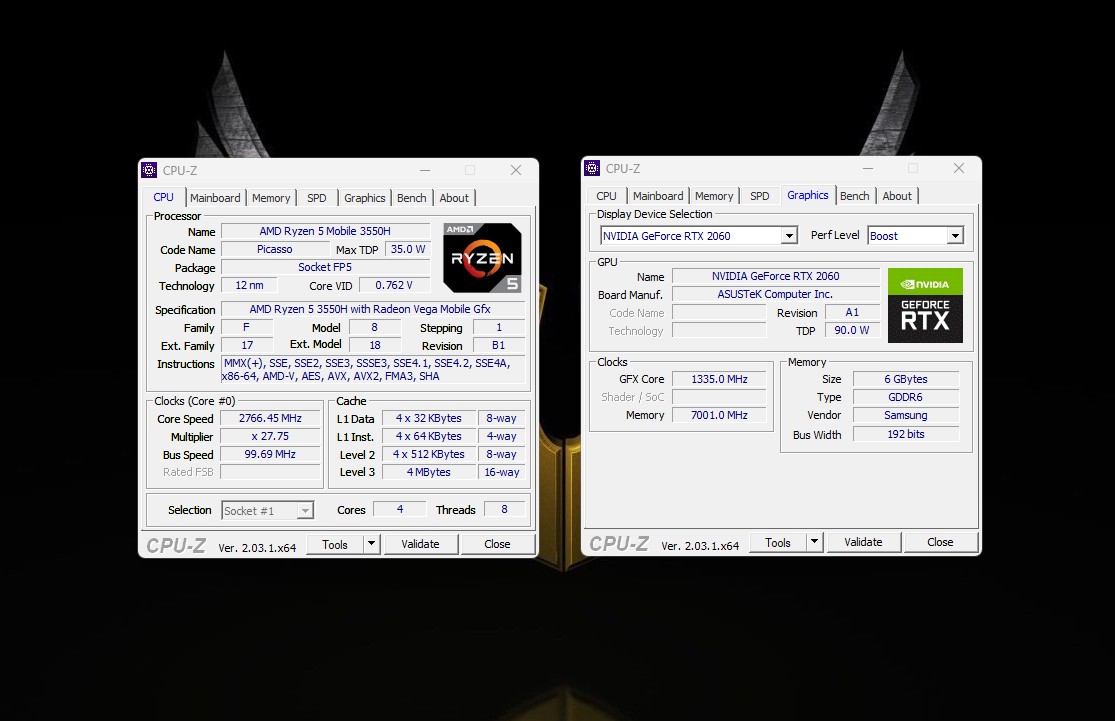The height and width of the screenshot is (721, 1115).
Task: Click specification field 'AMD Ryzen 5 3550H with Radeon Vega Mobile Gfx'
Action: (373, 309)
